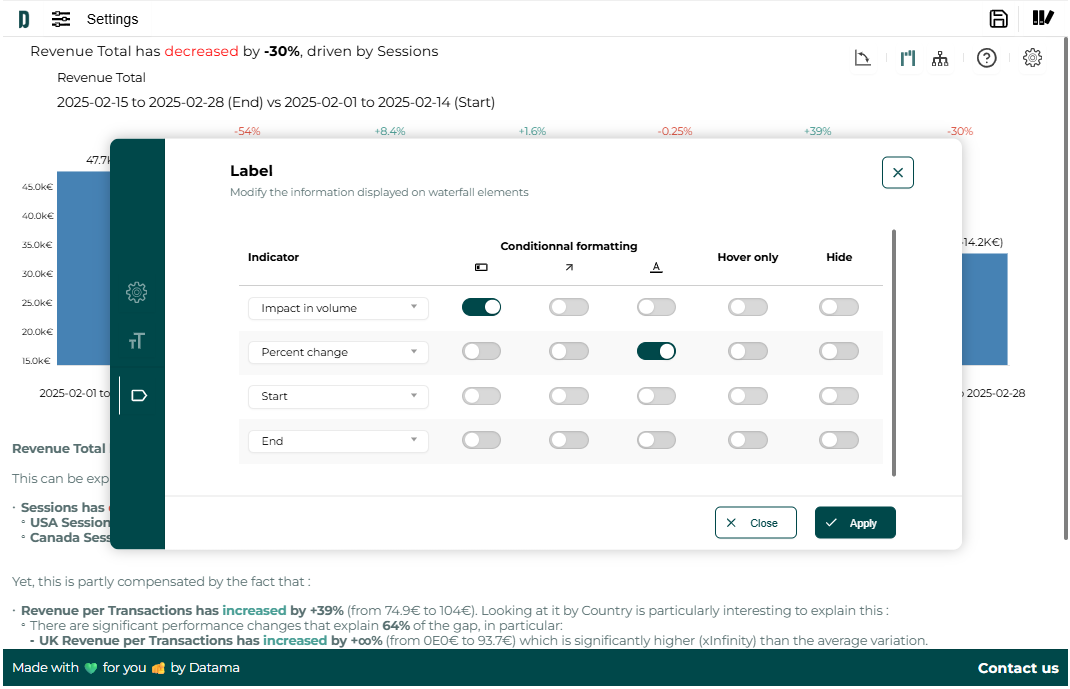This screenshot has height=689, width=1070.
Task: Open the help question mark icon
Action: pos(986,58)
